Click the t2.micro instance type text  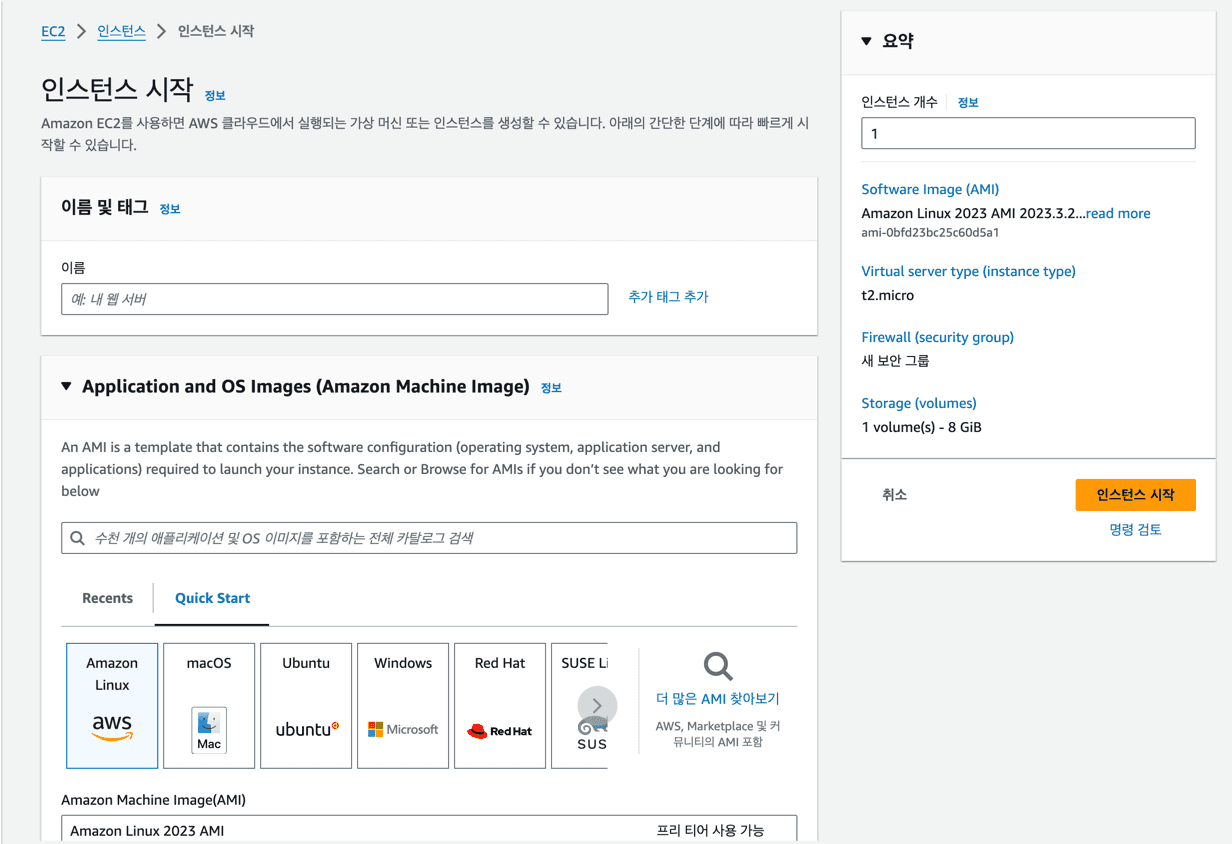(x=887, y=295)
